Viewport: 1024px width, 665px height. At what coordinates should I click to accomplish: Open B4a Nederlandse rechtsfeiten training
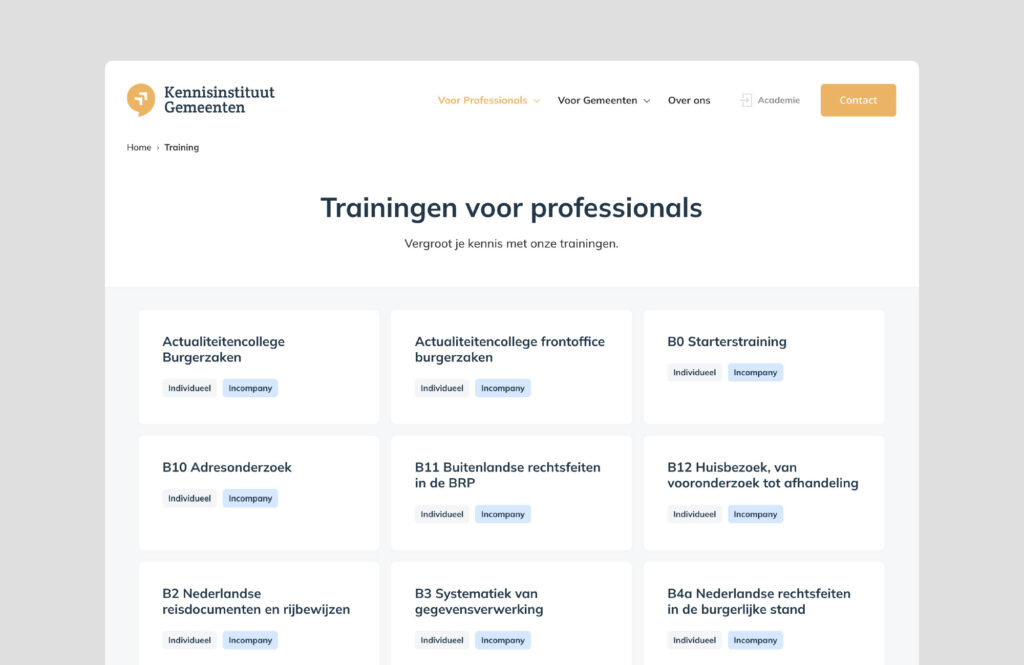pos(758,601)
